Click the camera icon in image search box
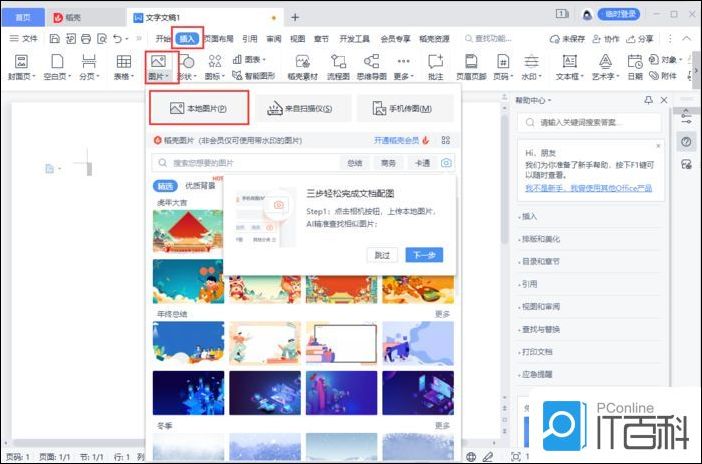 coord(446,163)
